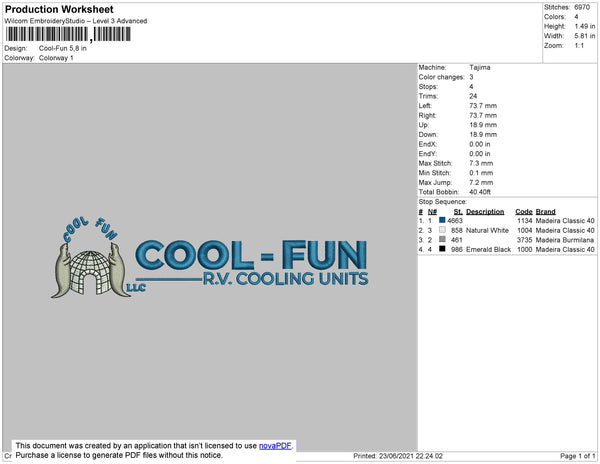Click the Natural White color swatch
The image size is (600, 464).
(x=442, y=230)
